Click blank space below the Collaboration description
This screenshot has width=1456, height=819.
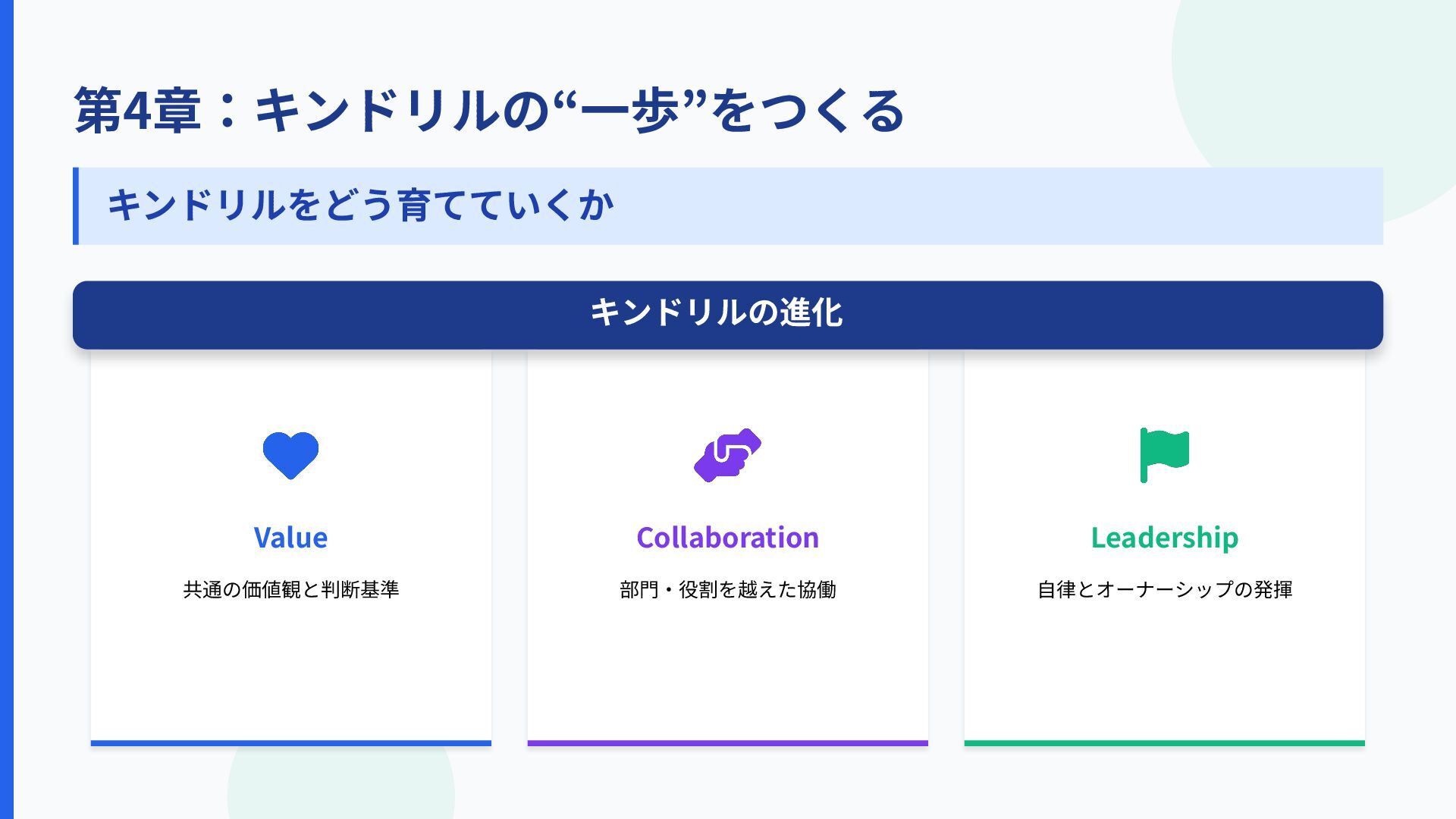(x=727, y=667)
